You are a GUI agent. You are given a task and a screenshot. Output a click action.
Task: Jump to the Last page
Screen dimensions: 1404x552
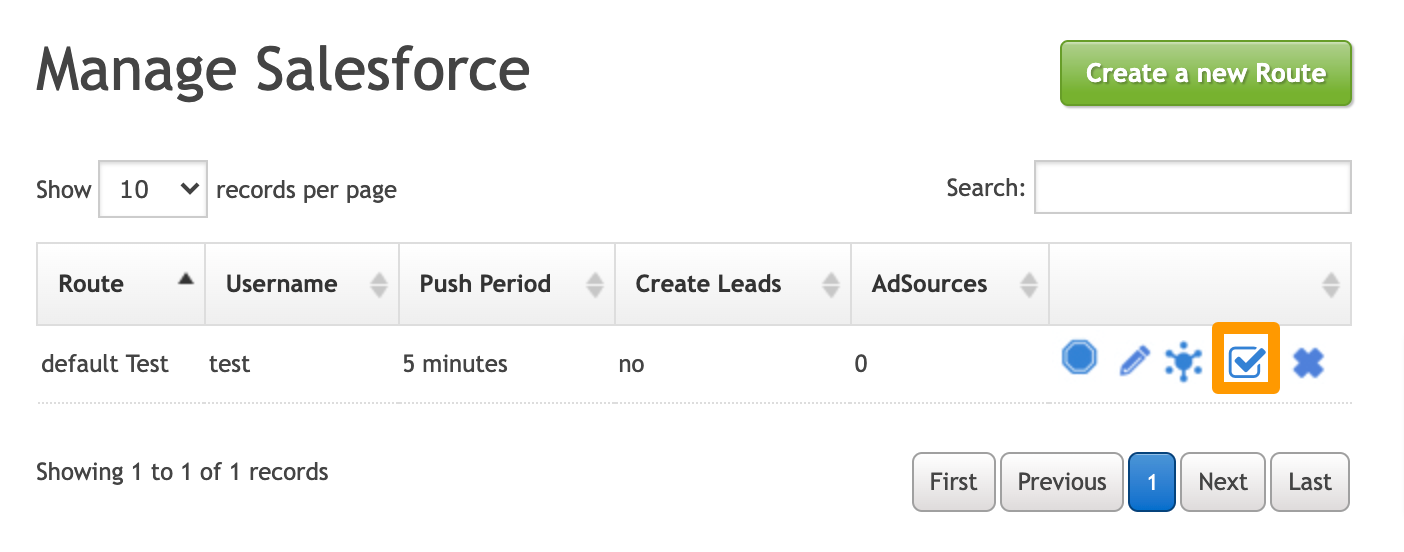tap(1309, 482)
